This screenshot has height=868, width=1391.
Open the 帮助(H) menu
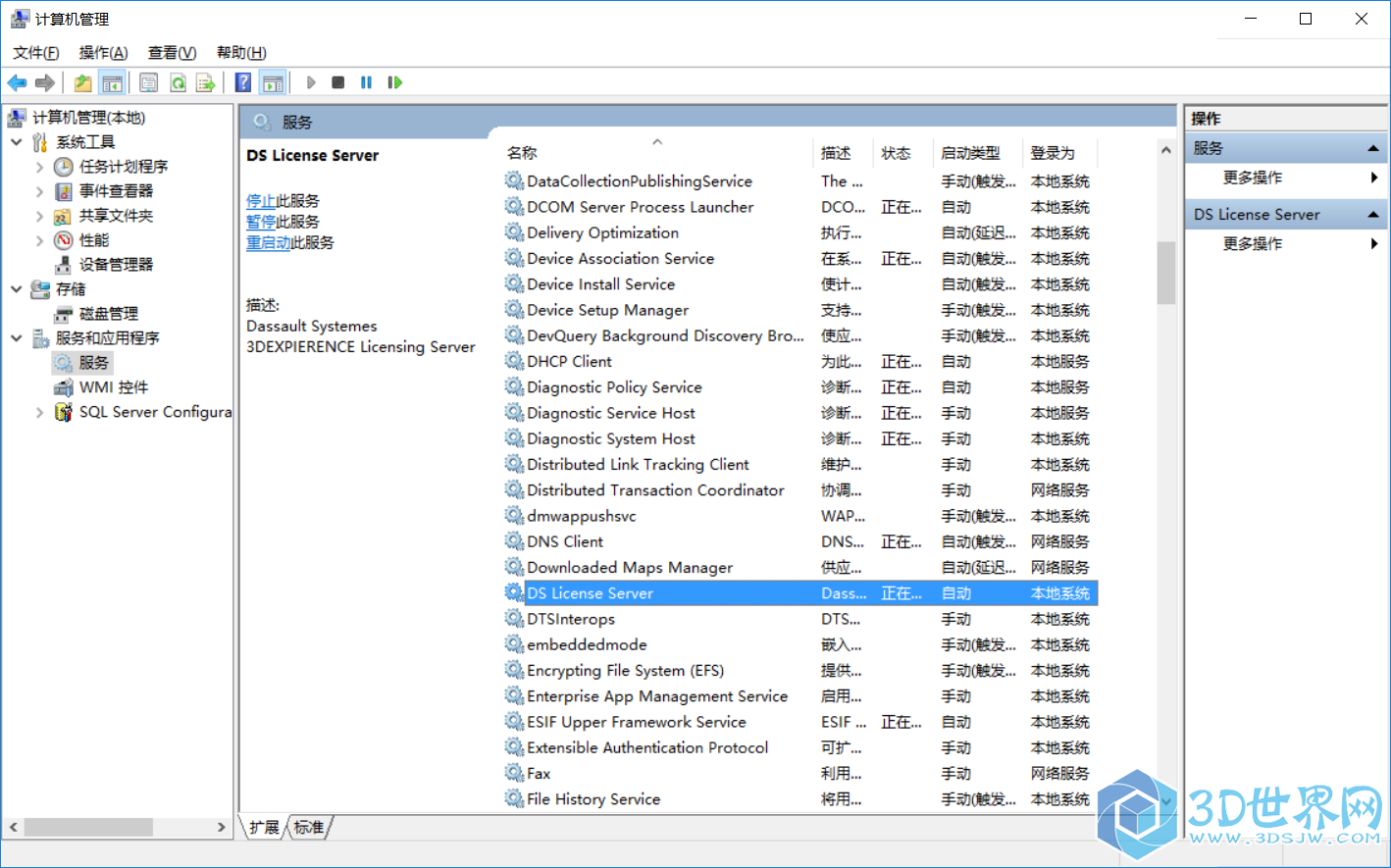coord(241,53)
